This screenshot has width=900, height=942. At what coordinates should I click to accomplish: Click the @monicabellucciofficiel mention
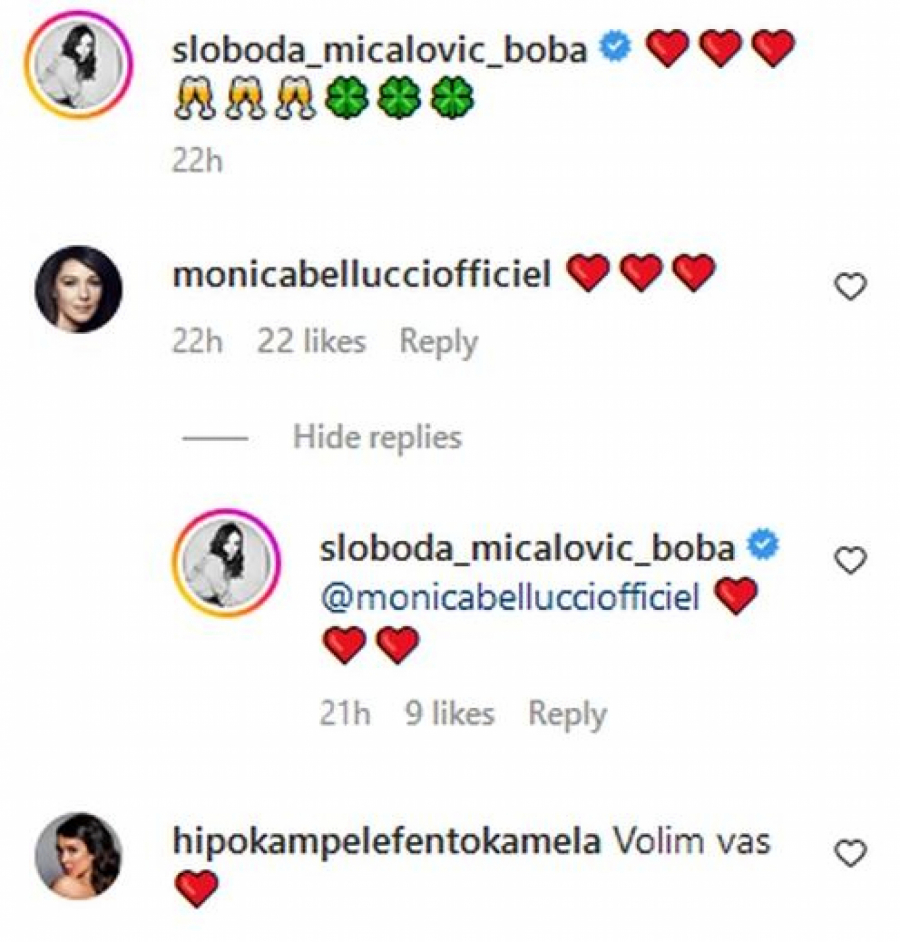coord(508,598)
